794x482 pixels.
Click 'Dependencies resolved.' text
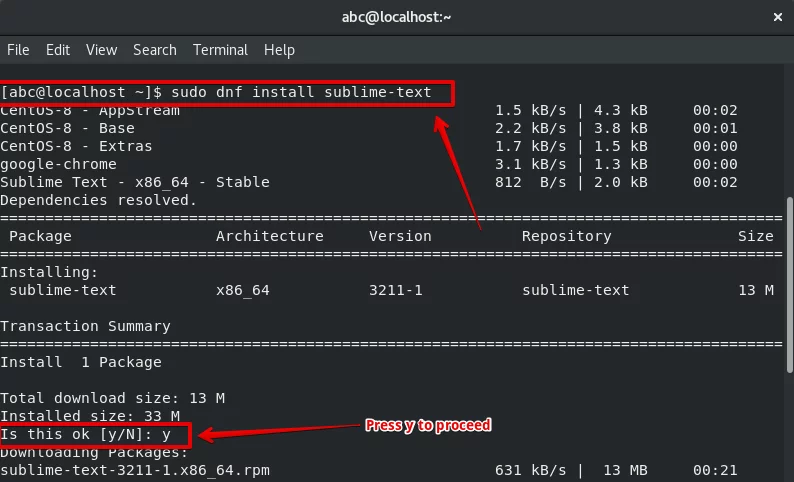[x=98, y=200]
